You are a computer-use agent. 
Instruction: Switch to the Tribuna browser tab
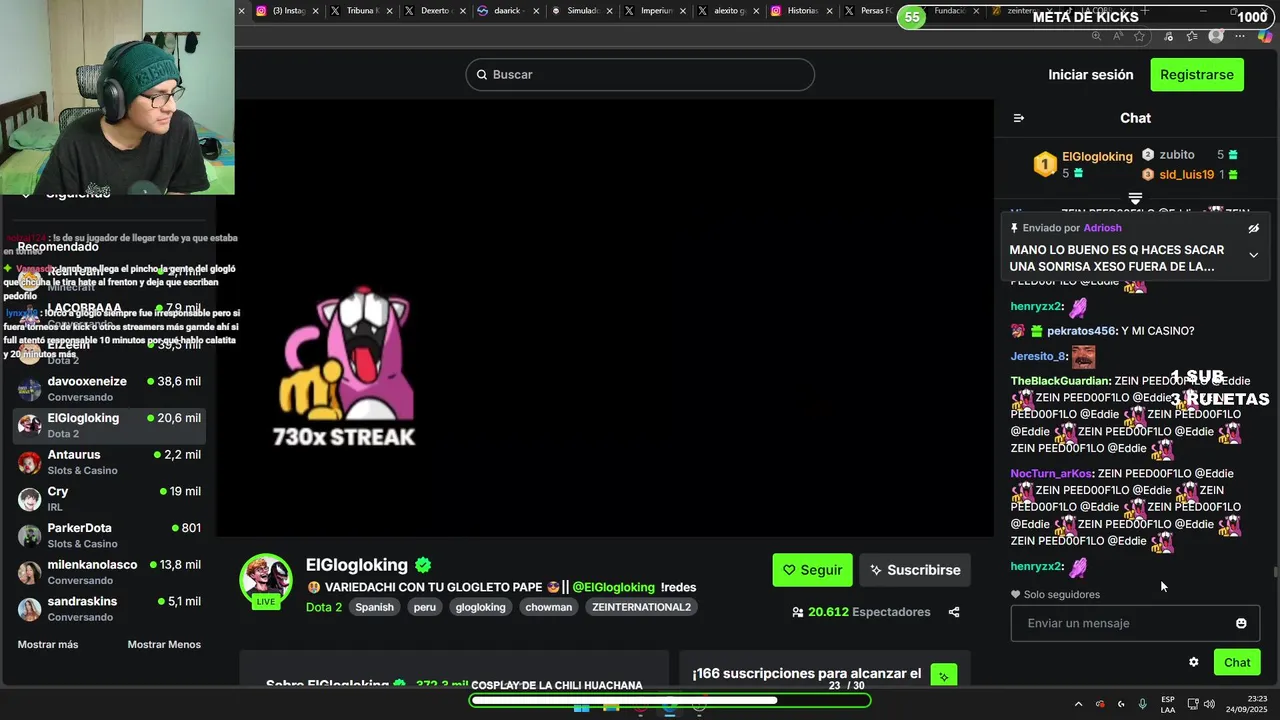click(x=360, y=11)
